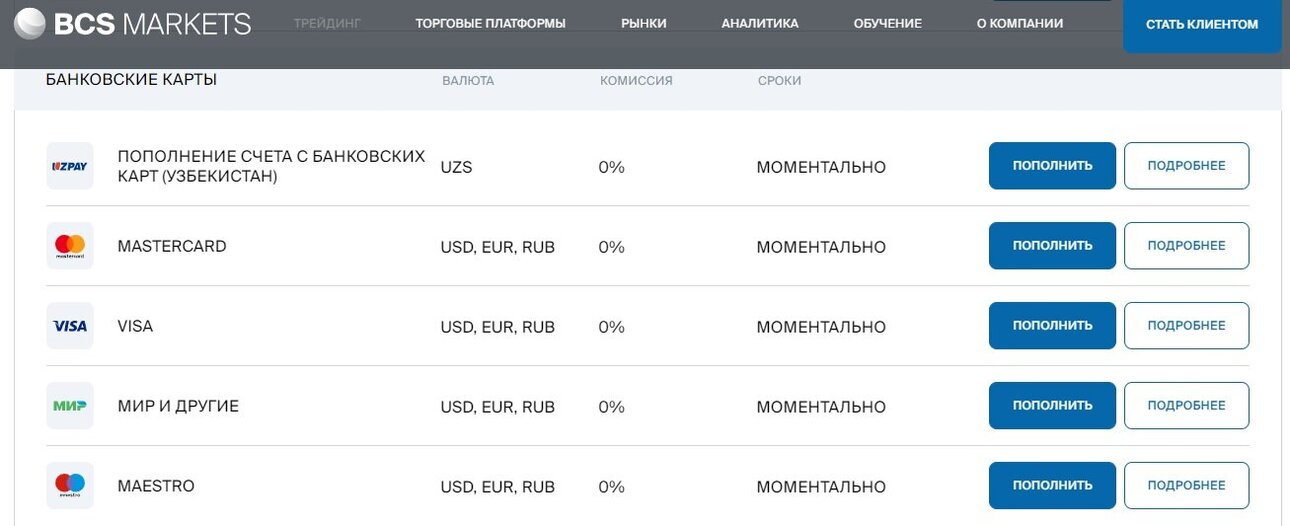Click the Maestro logo icon

(70, 486)
